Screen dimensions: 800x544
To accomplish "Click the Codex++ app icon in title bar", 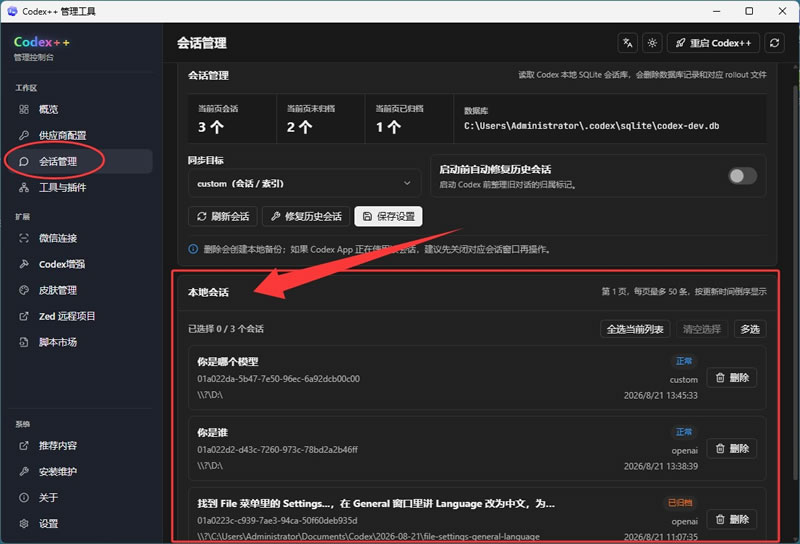I will coord(12,11).
